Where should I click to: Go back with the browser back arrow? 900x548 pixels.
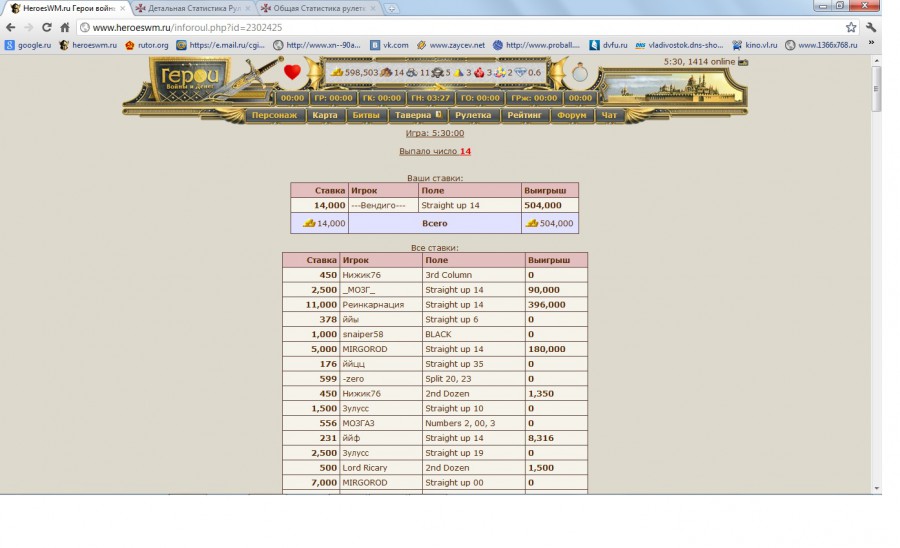[10, 27]
